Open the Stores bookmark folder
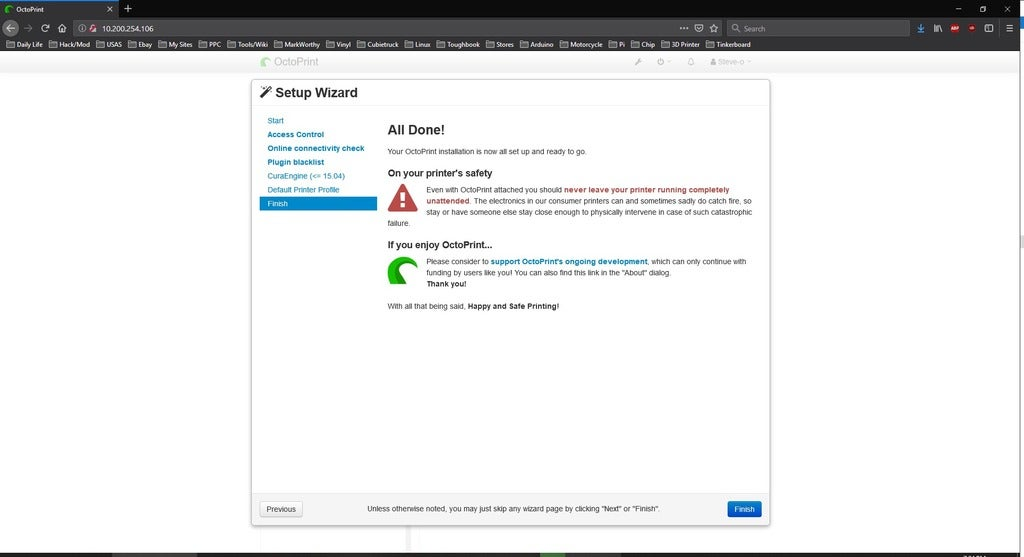The width and height of the screenshot is (1024, 557). tap(500, 44)
